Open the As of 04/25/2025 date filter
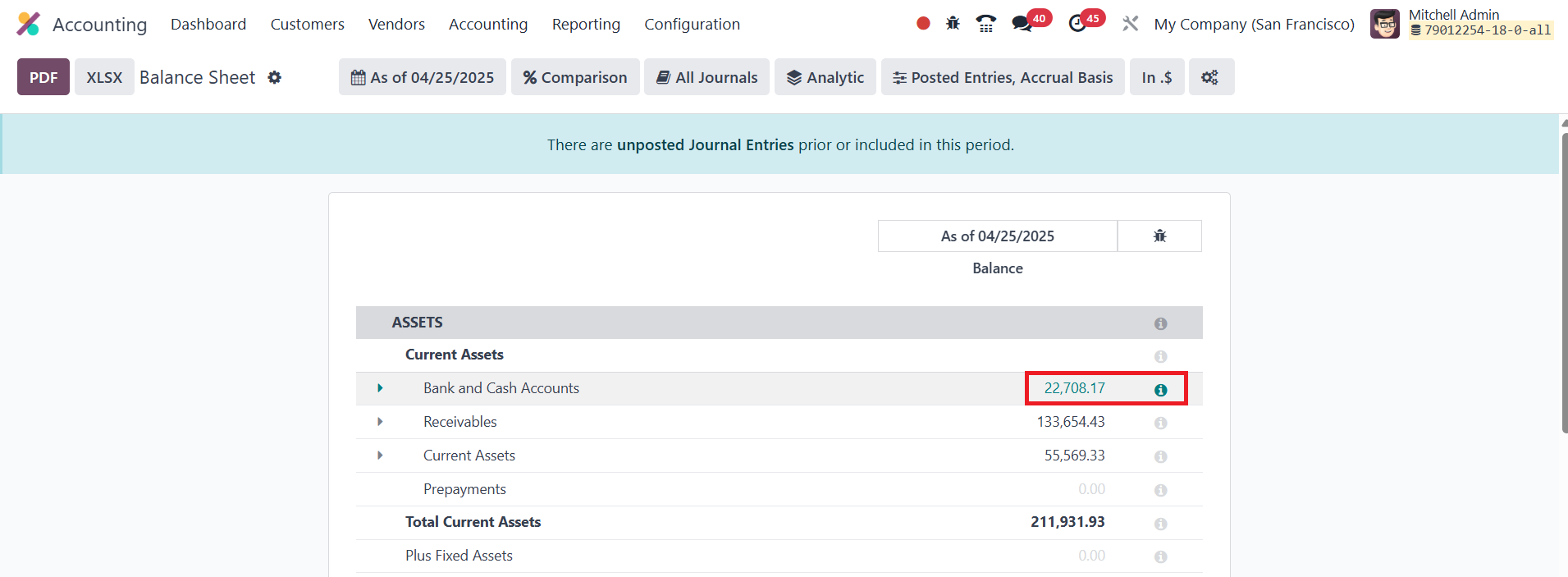This screenshot has height=577, width=1568. pyautogui.click(x=423, y=77)
